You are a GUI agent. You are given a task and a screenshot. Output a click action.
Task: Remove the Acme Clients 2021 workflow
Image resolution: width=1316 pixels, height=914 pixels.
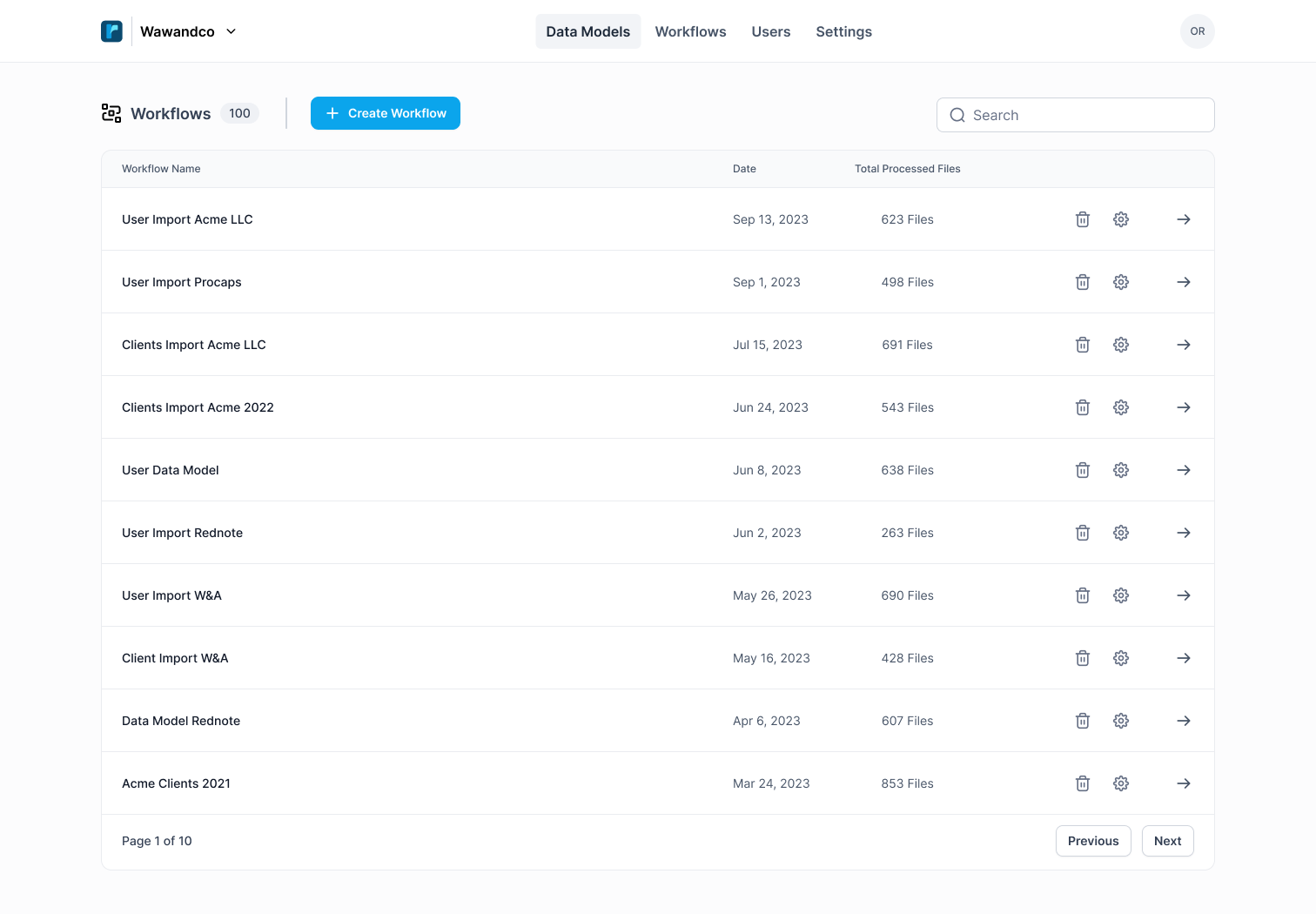[1083, 783]
